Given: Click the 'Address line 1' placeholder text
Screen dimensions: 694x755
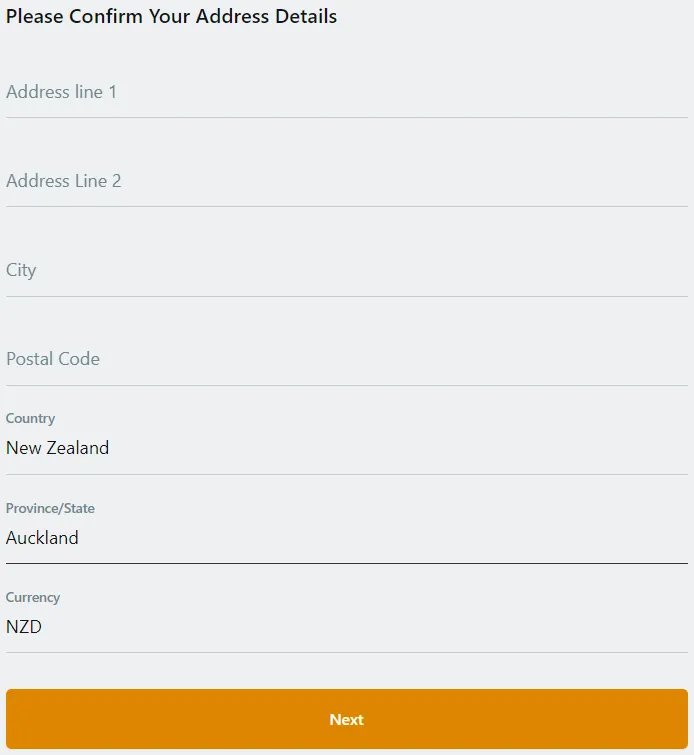Looking at the screenshot, I should (x=61, y=92).
